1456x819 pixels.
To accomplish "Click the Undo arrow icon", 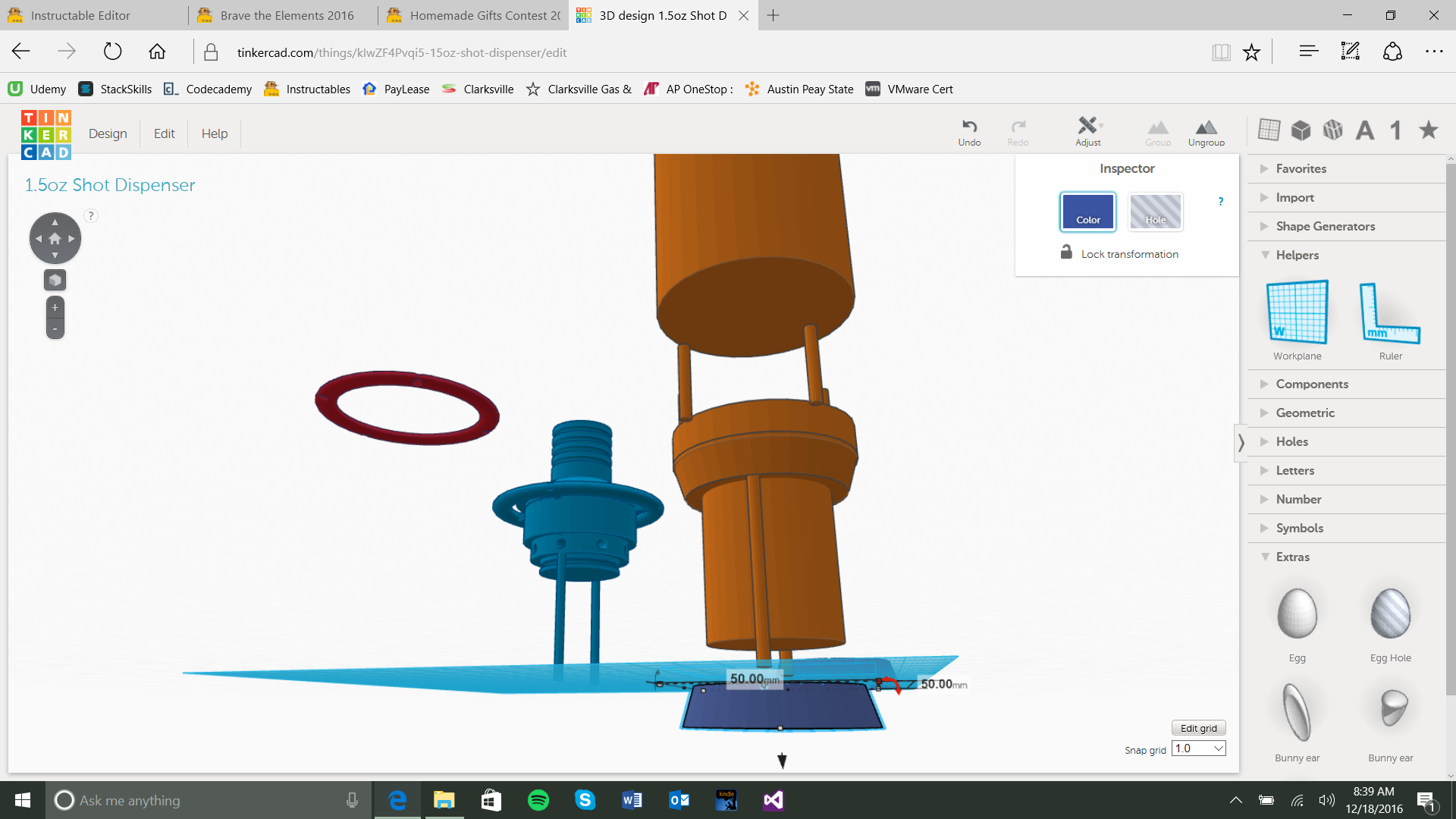I will (x=969, y=127).
